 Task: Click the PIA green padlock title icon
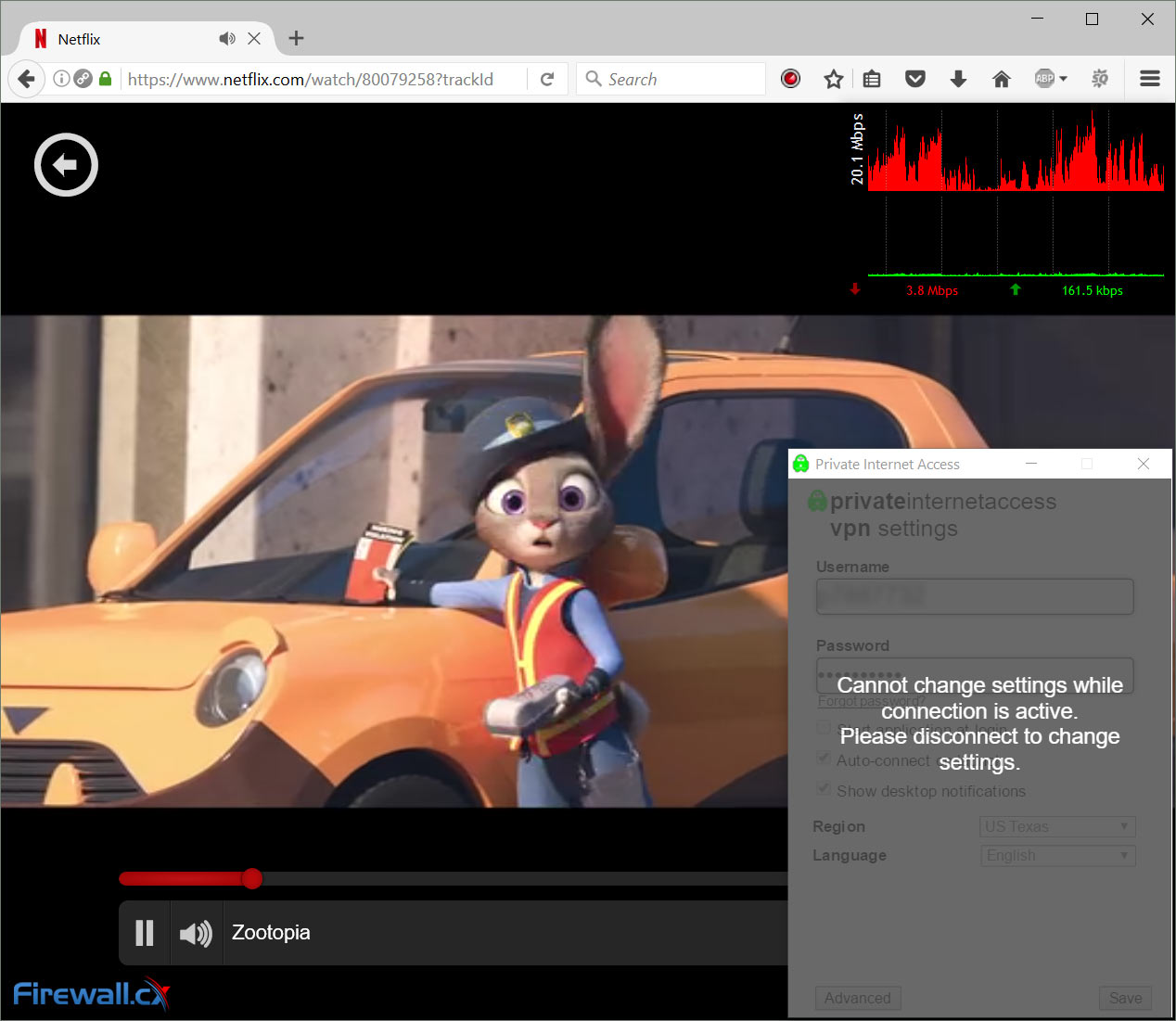[x=800, y=464]
